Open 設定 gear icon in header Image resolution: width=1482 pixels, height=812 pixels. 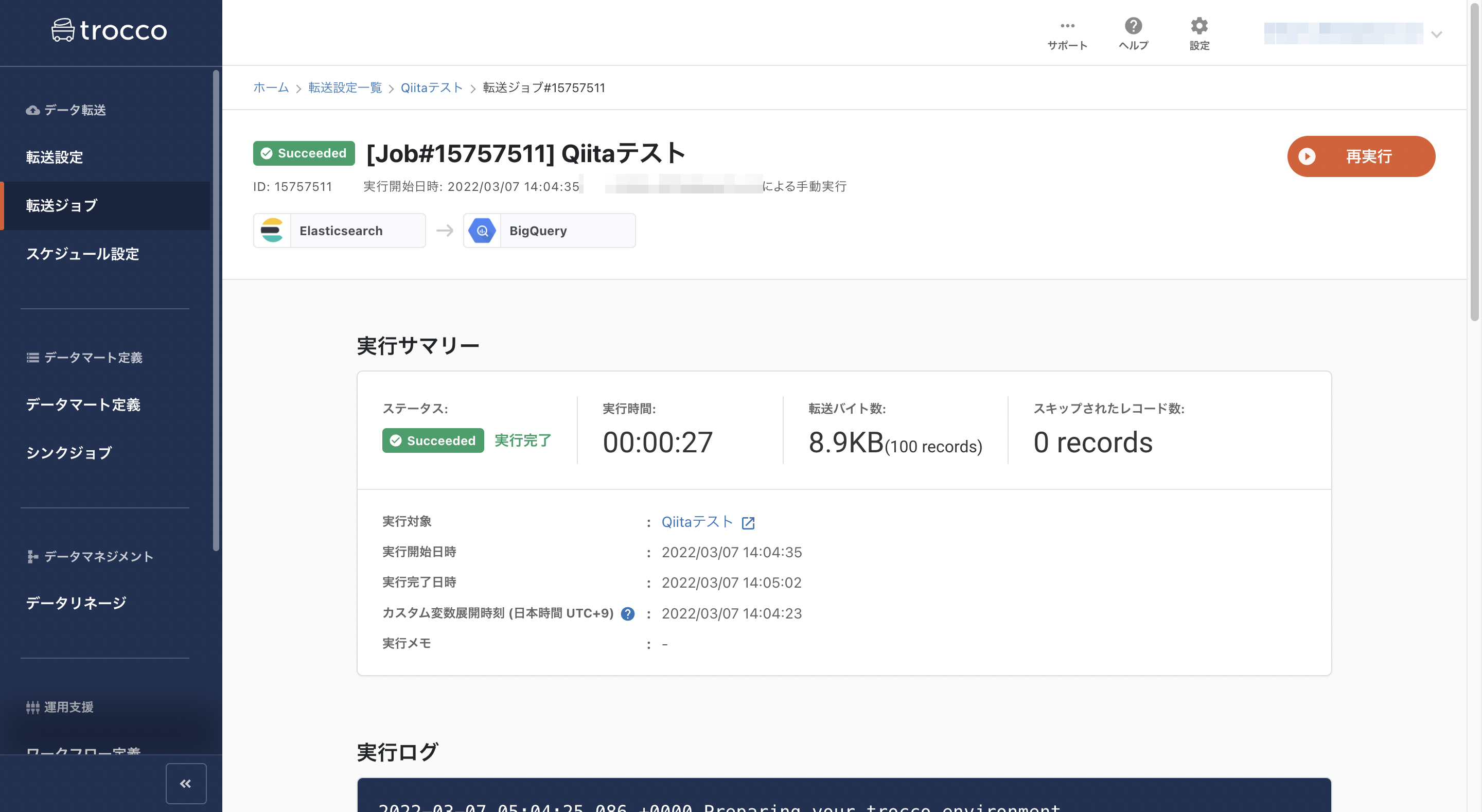coord(1199,26)
